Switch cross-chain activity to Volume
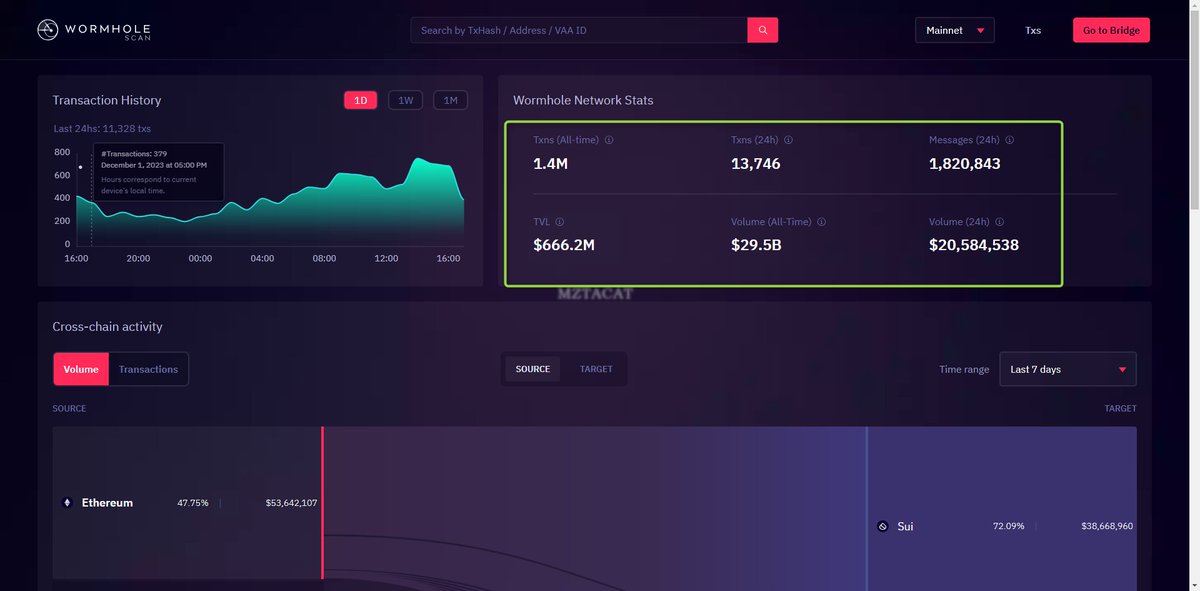Viewport: 1200px width, 591px height. point(81,369)
